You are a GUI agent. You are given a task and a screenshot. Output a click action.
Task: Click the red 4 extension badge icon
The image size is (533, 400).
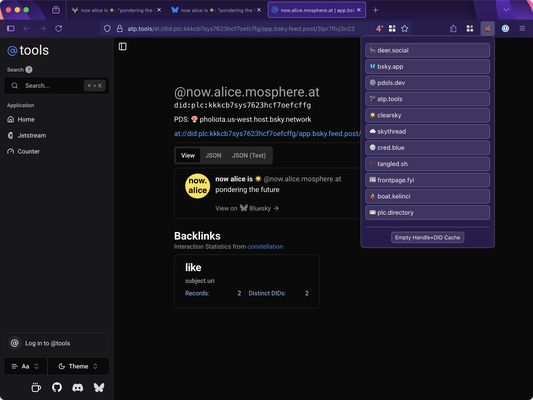point(379,29)
